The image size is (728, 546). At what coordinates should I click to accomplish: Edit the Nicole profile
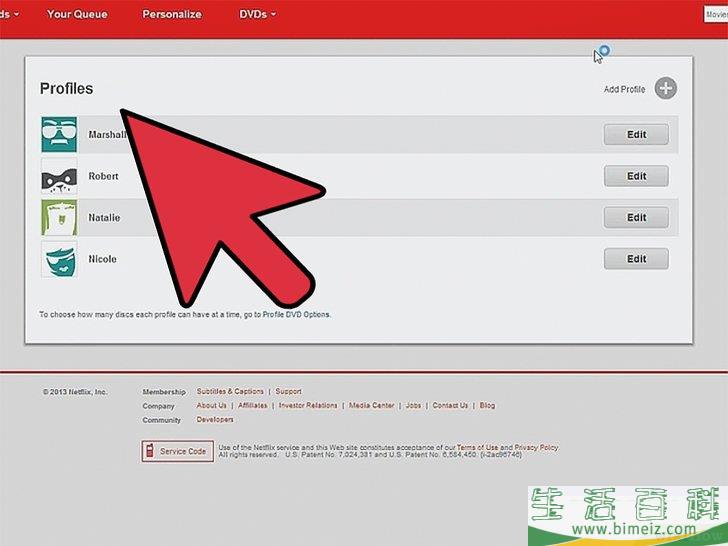(x=636, y=259)
